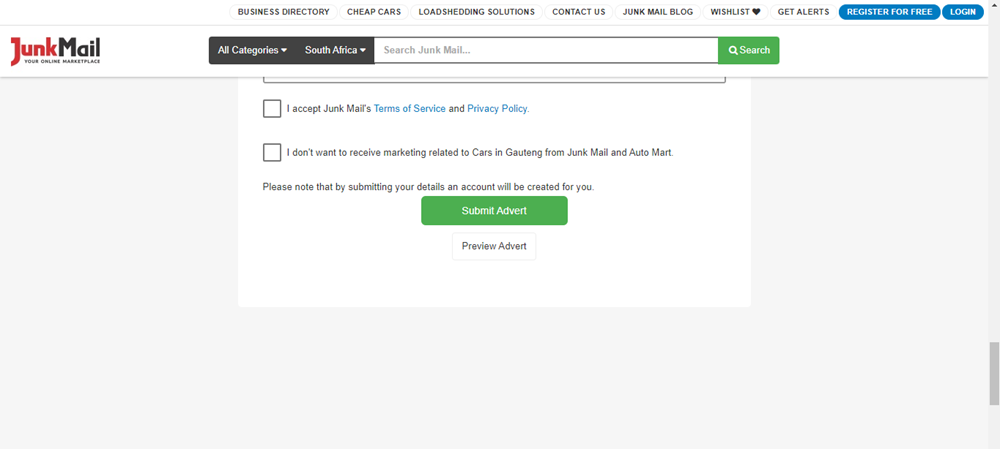Open the Terms of Service link
1000x449 pixels.
coord(409,109)
